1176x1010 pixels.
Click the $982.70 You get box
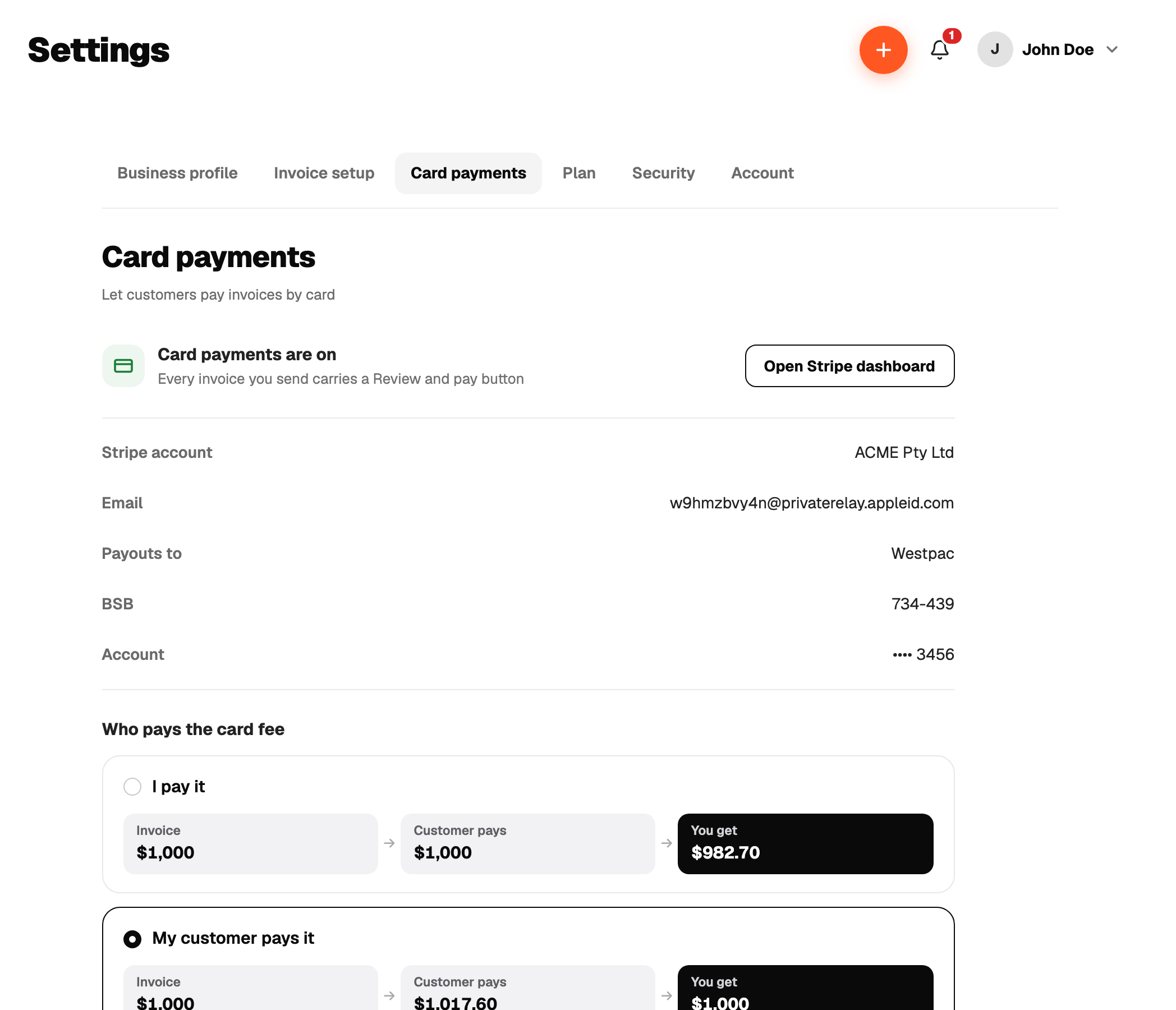click(x=805, y=844)
